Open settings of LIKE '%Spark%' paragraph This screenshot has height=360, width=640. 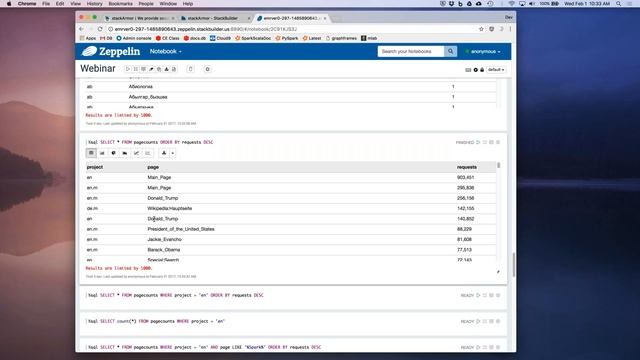[x=498, y=347]
